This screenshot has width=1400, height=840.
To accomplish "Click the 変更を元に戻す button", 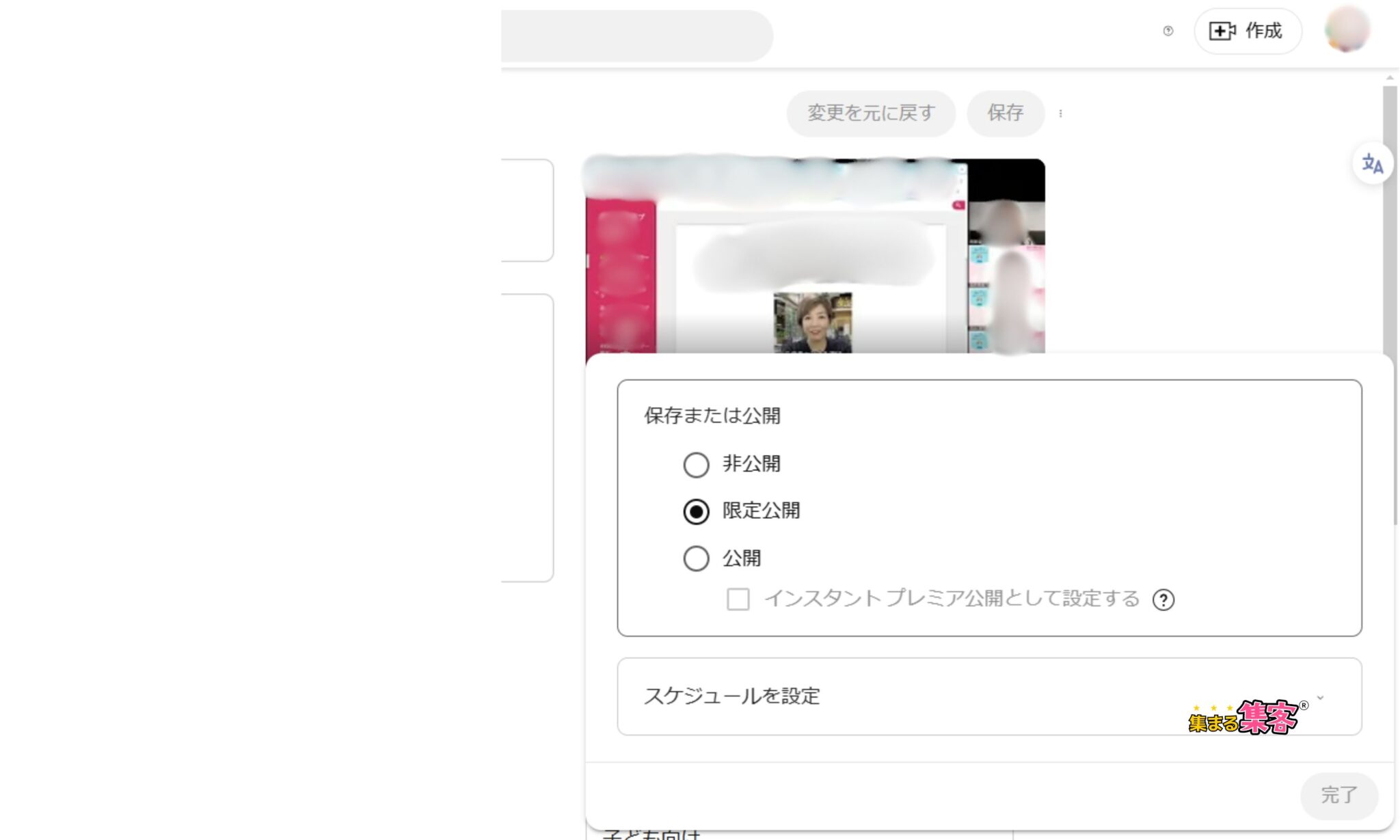I will 869,112.
